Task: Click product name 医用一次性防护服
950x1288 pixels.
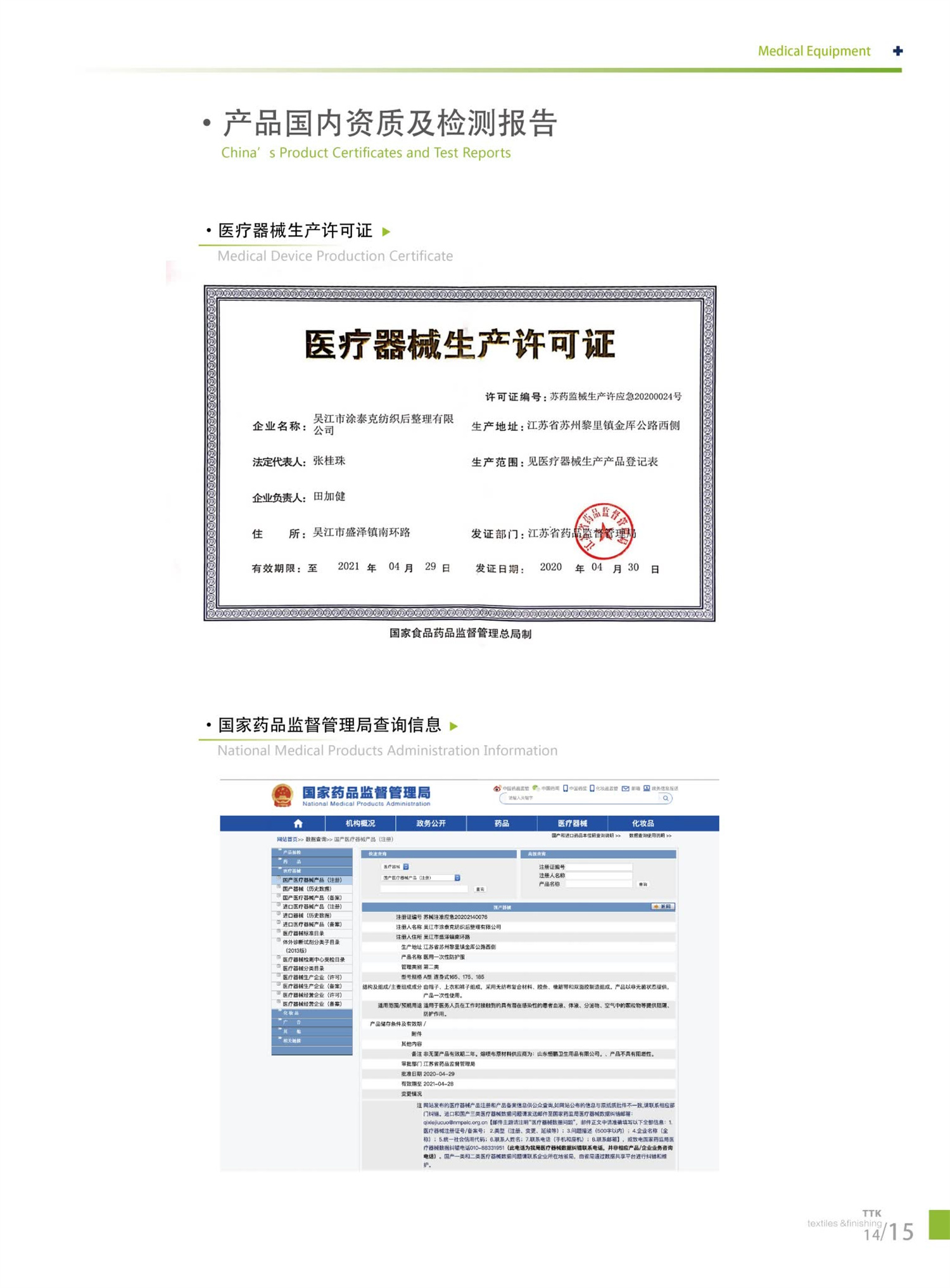Action: coord(444,957)
